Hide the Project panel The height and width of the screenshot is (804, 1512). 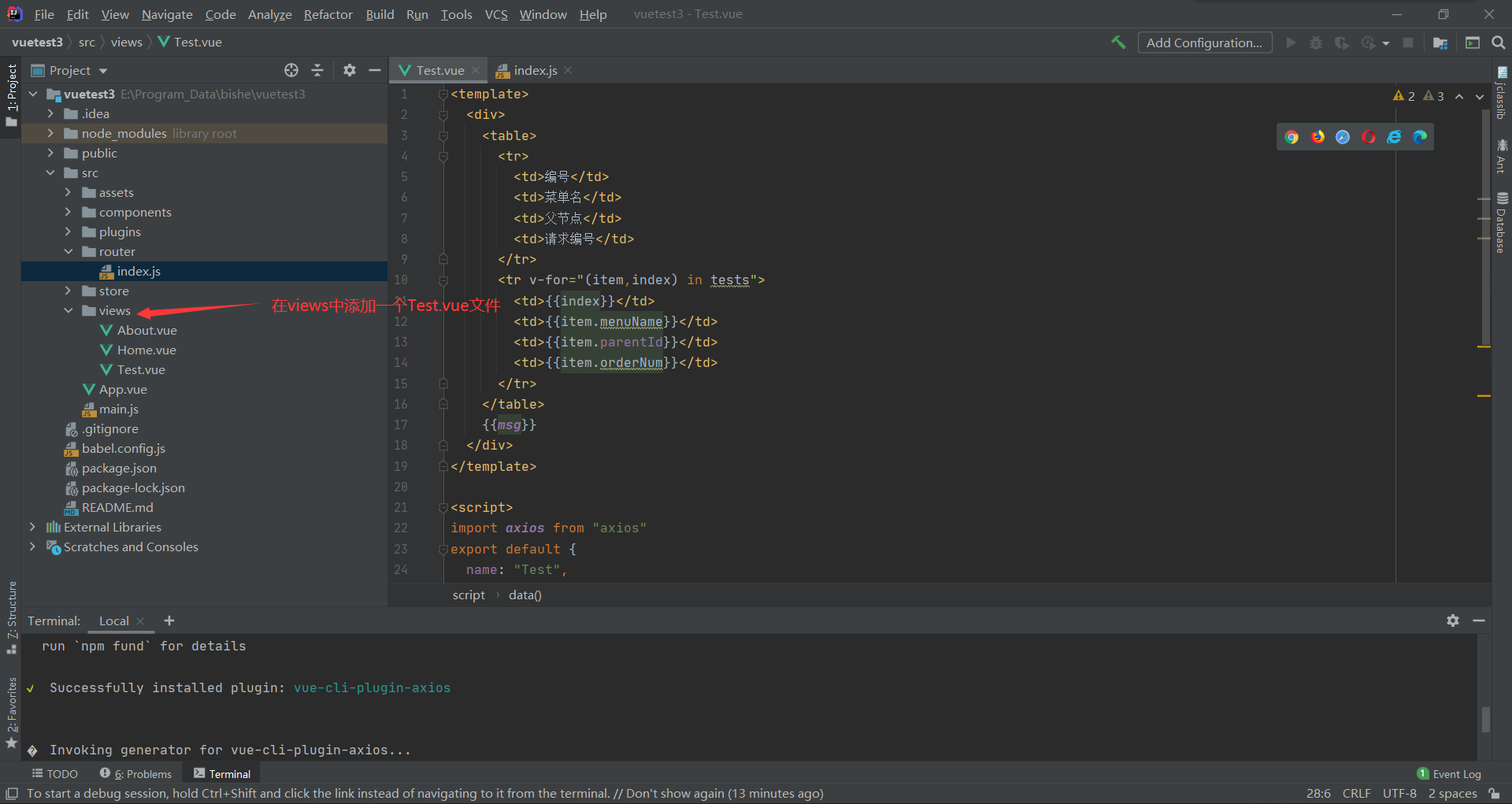point(375,70)
